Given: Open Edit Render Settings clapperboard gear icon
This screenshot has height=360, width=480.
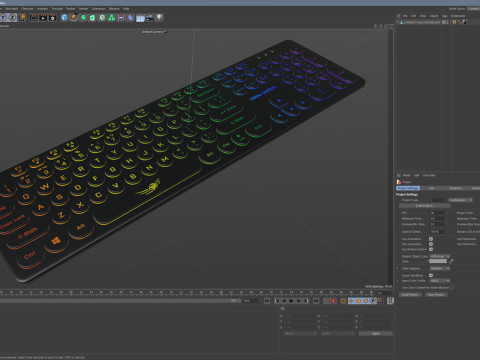Looking at the screenshot, I should [52, 17].
